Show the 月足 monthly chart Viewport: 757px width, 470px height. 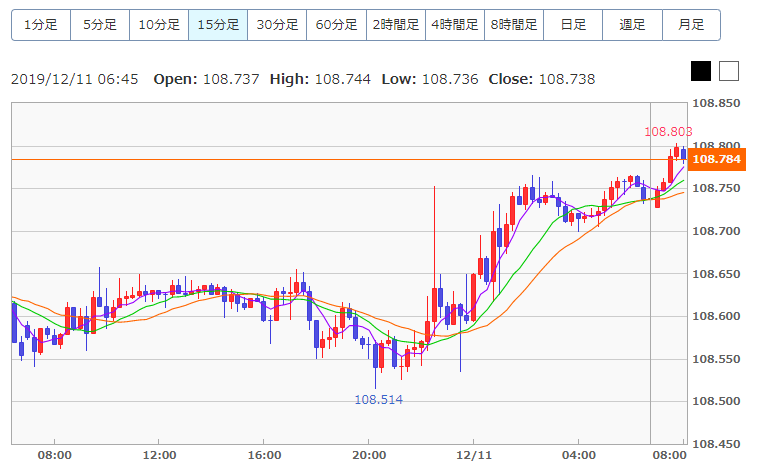pyautogui.click(x=691, y=25)
